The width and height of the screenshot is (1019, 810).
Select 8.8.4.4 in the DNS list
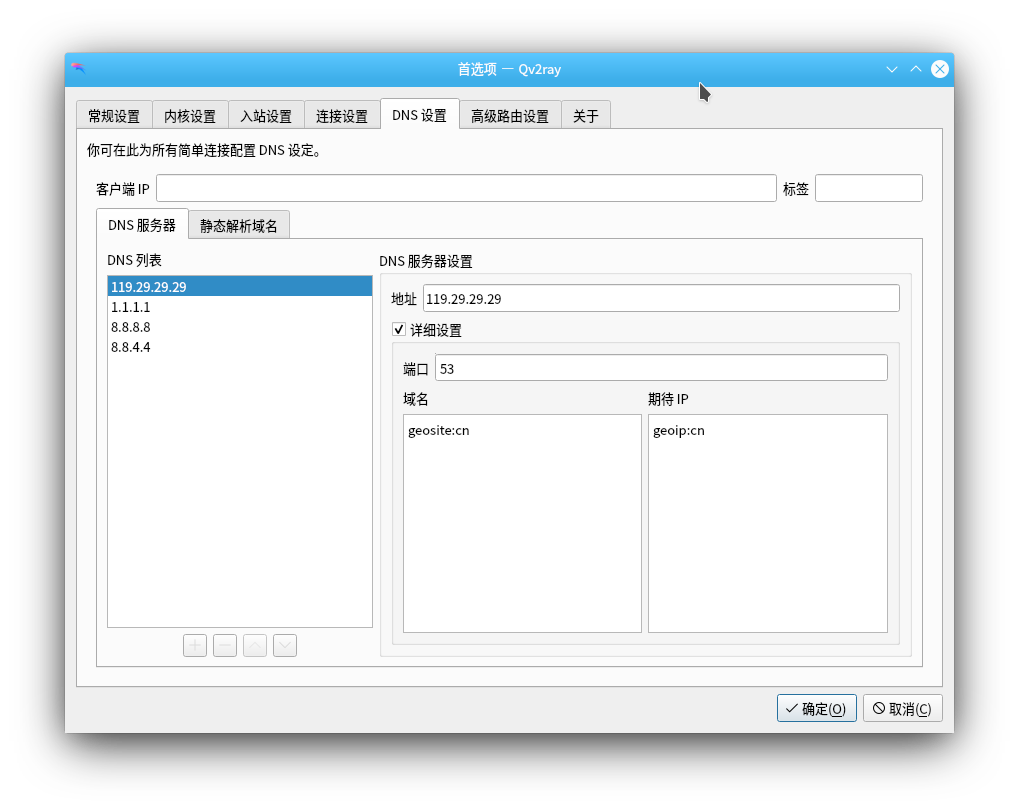click(240, 346)
